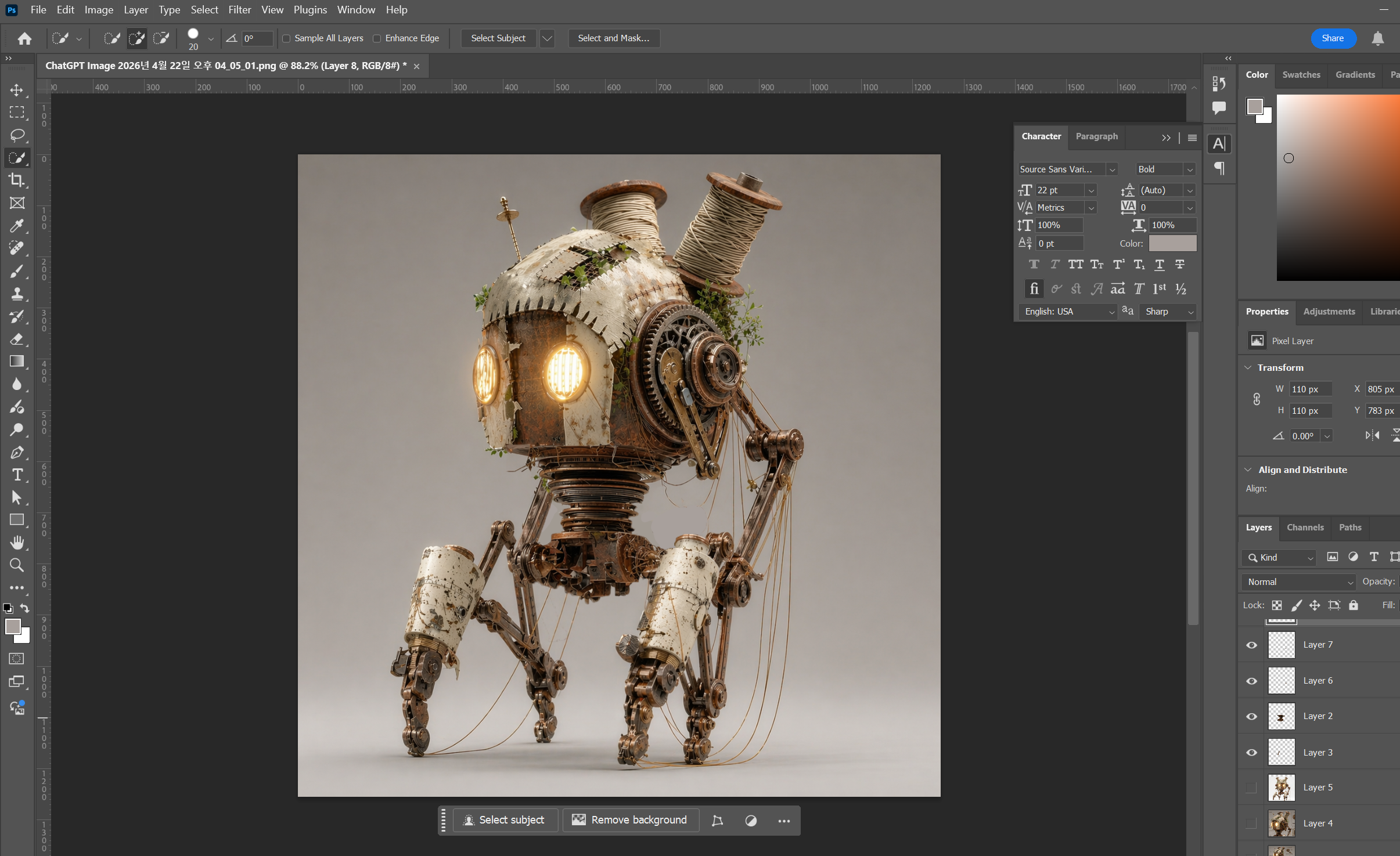This screenshot has width=1400, height=856.
Task: Open the anti-aliasing Sharp dropdown
Action: 1168,312
